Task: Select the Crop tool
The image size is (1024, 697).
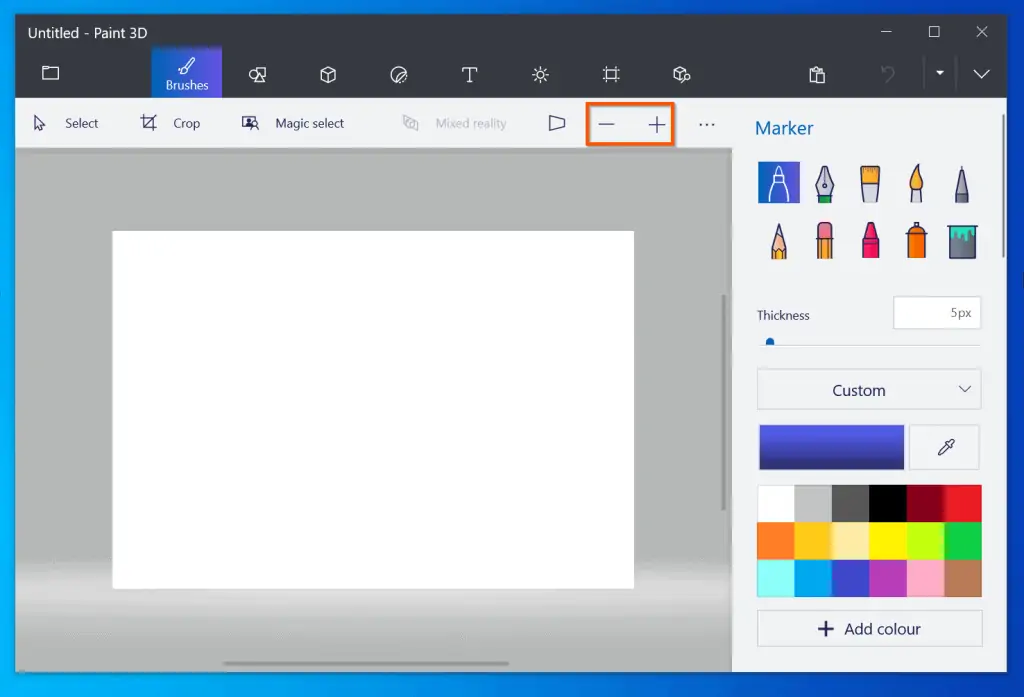Action: [171, 123]
